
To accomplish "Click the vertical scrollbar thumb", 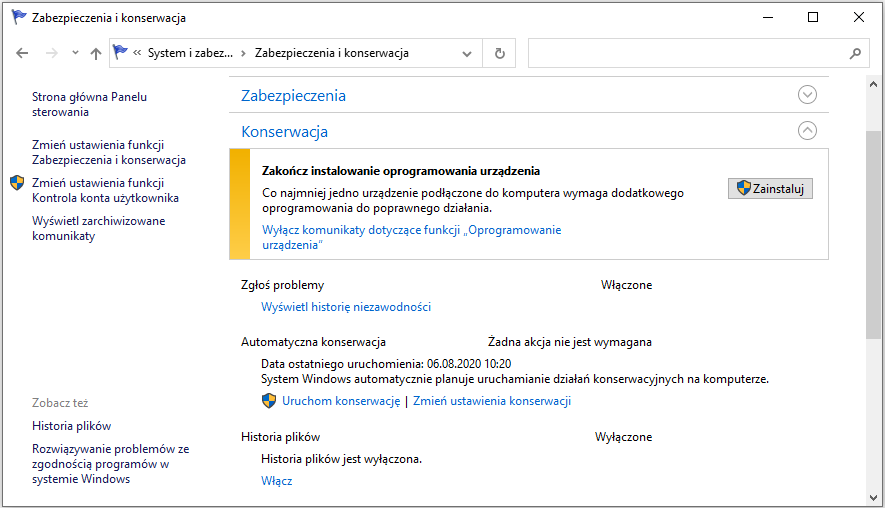I will click(x=873, y=235).
